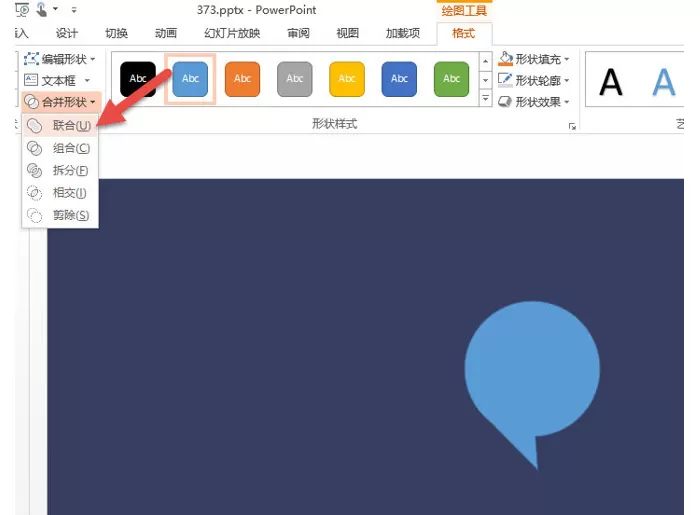Switch to the 动画 animations tab
The height and width of the screenshot is (515, 700).
click(166, 33)
